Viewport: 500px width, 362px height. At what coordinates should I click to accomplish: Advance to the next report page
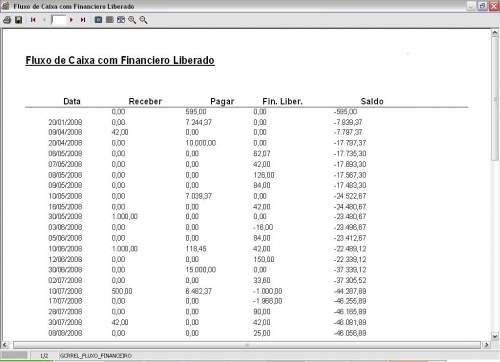point(71,20)
